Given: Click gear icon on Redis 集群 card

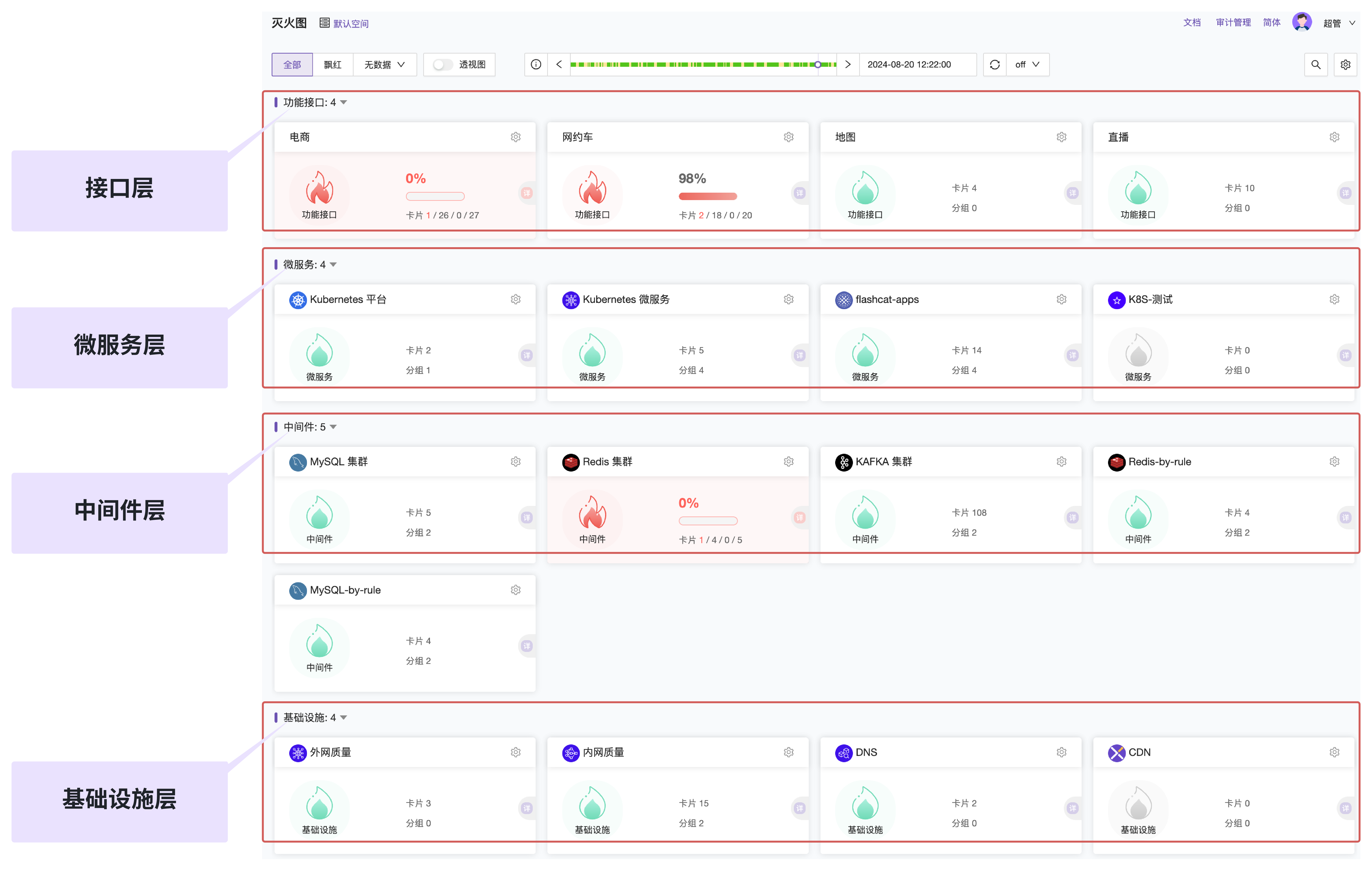Looking at the screenshot, I should 789,462.
